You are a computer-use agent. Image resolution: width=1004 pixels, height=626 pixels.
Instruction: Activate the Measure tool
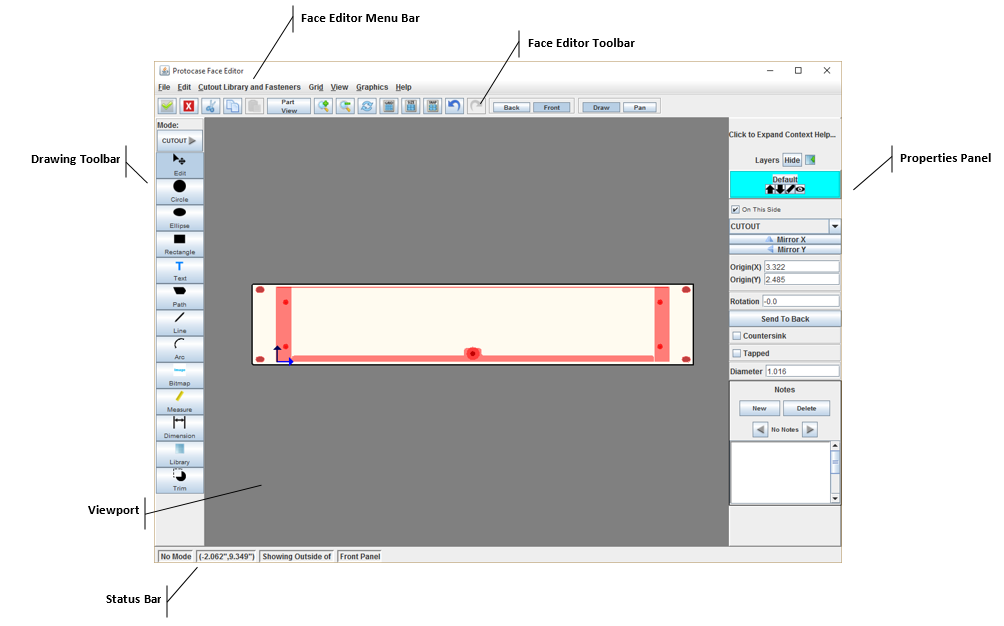(x=179, y=400)
